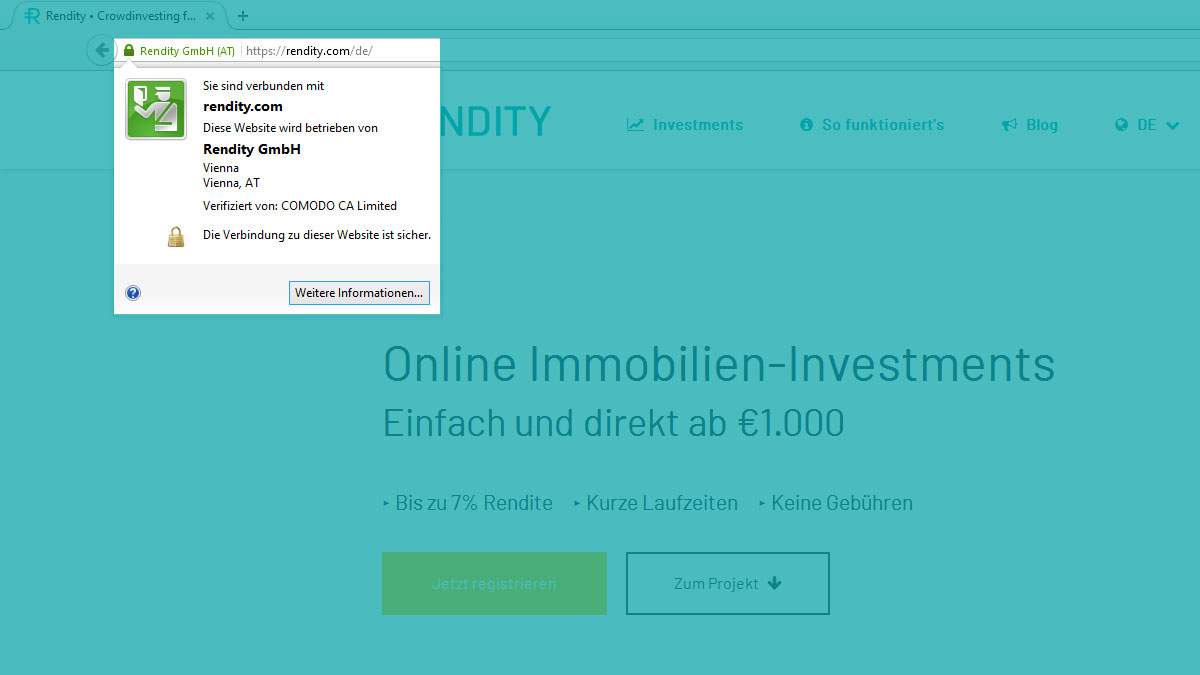The image size is (1200, 675).
Task: Expand the DE language dropdown chevron
Action: click(1173, 126)
